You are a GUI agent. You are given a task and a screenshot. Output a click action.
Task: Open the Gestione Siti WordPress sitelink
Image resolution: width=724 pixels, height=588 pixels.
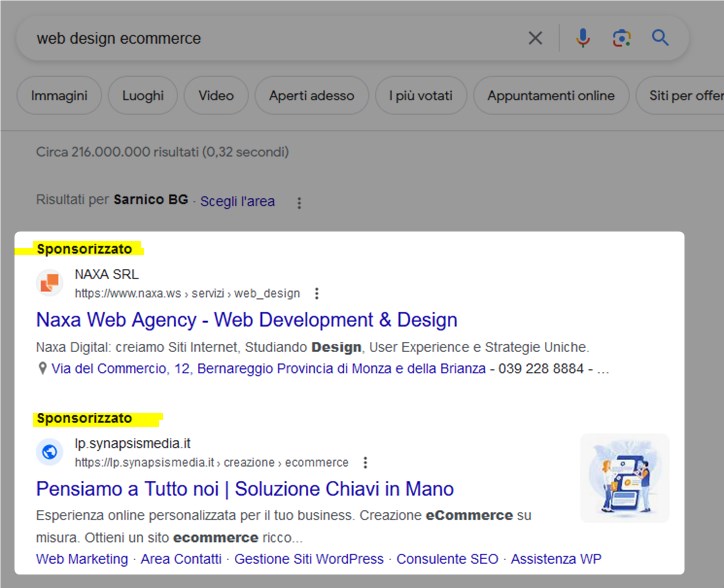309,559
